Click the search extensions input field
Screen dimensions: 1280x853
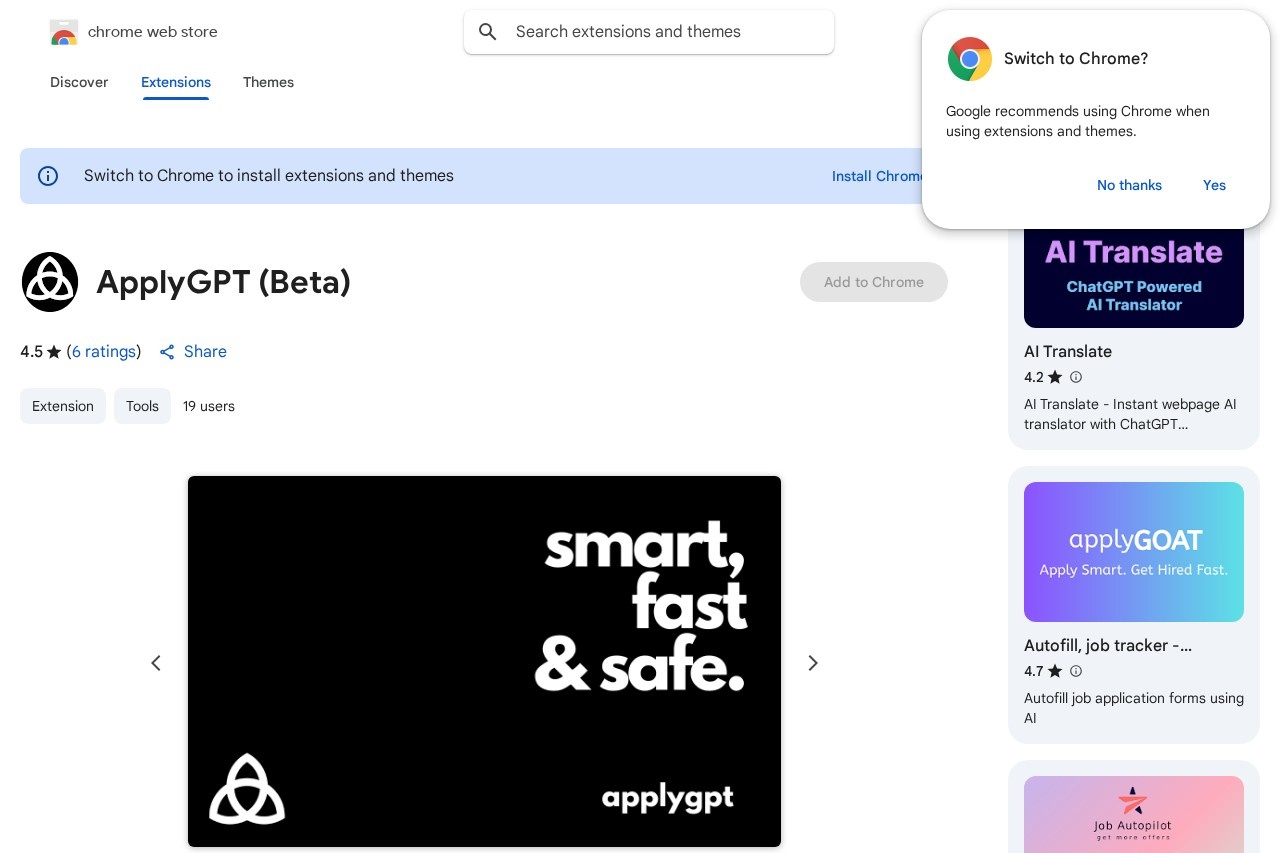tap(649, 32)
